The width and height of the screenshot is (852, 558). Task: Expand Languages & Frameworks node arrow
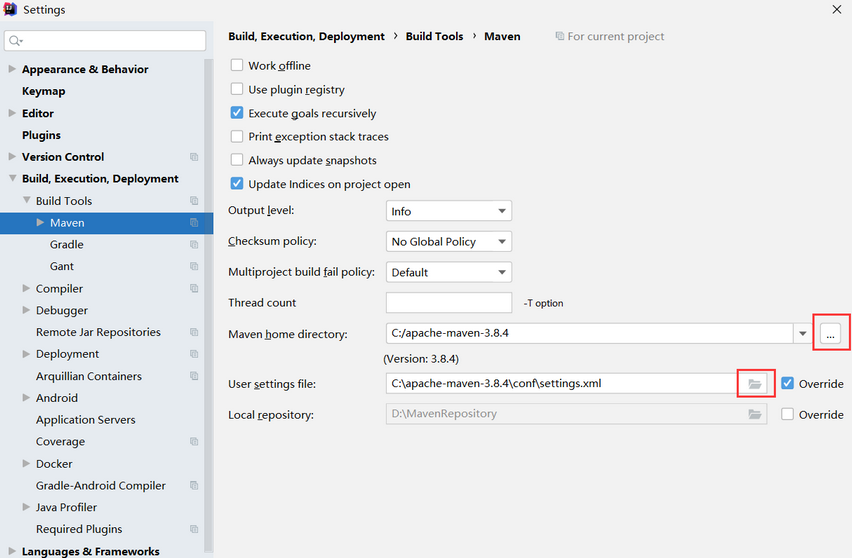point(12,551)
